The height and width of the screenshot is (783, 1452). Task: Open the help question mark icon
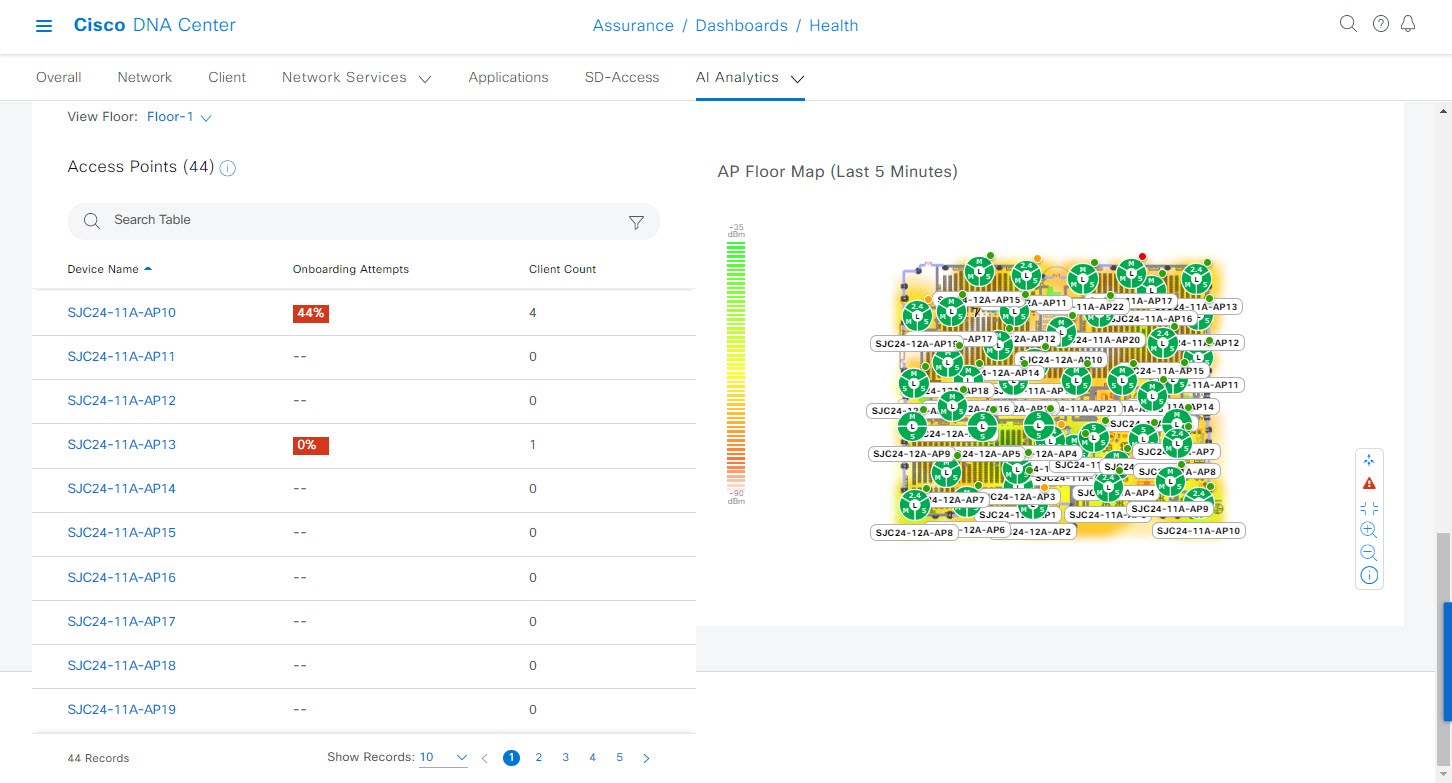[1381, 24]
